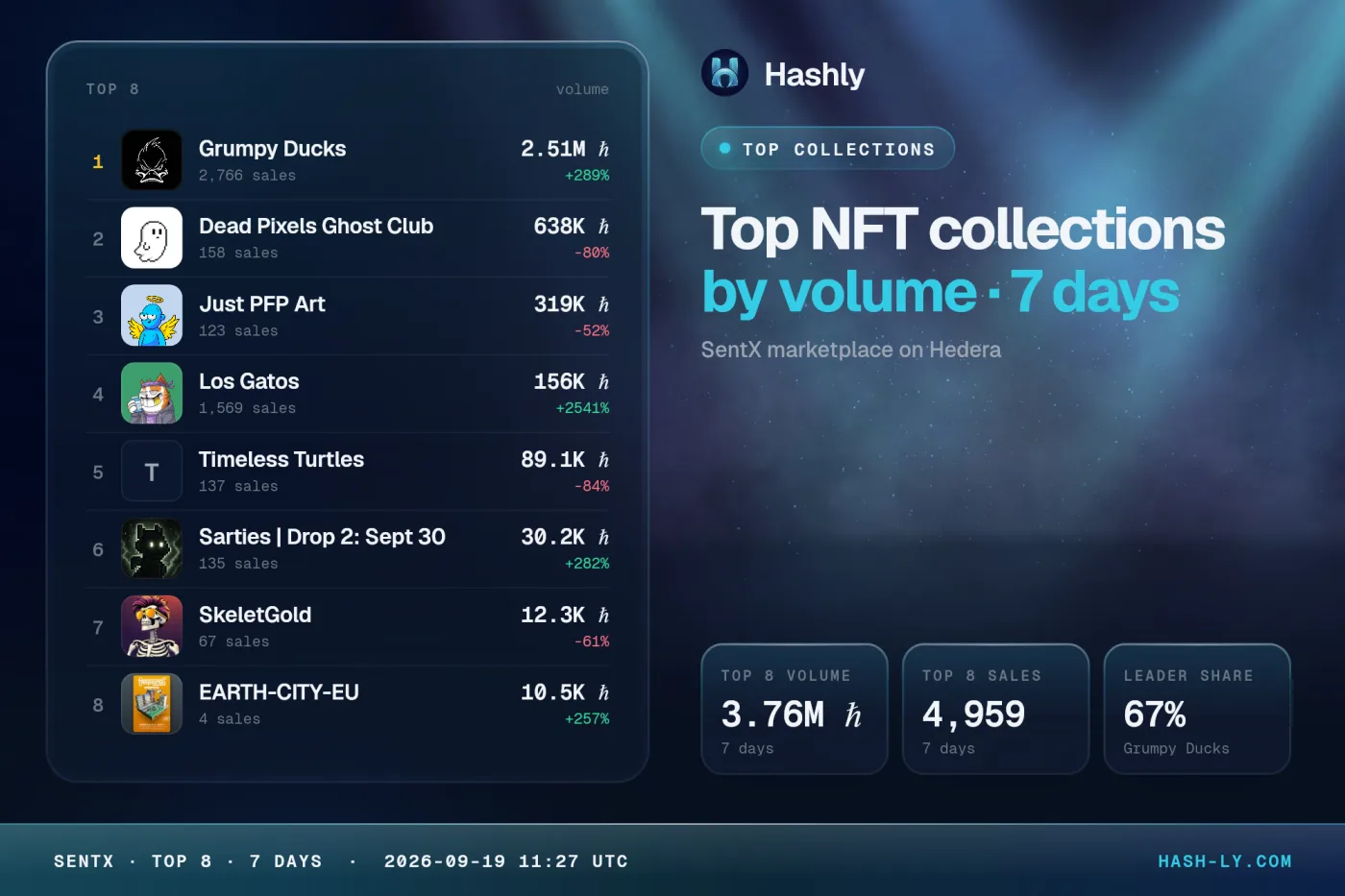The width and height of the screenshot is (1345, 896).
Task: Click the +2541% change value
Action: point(582,409)
